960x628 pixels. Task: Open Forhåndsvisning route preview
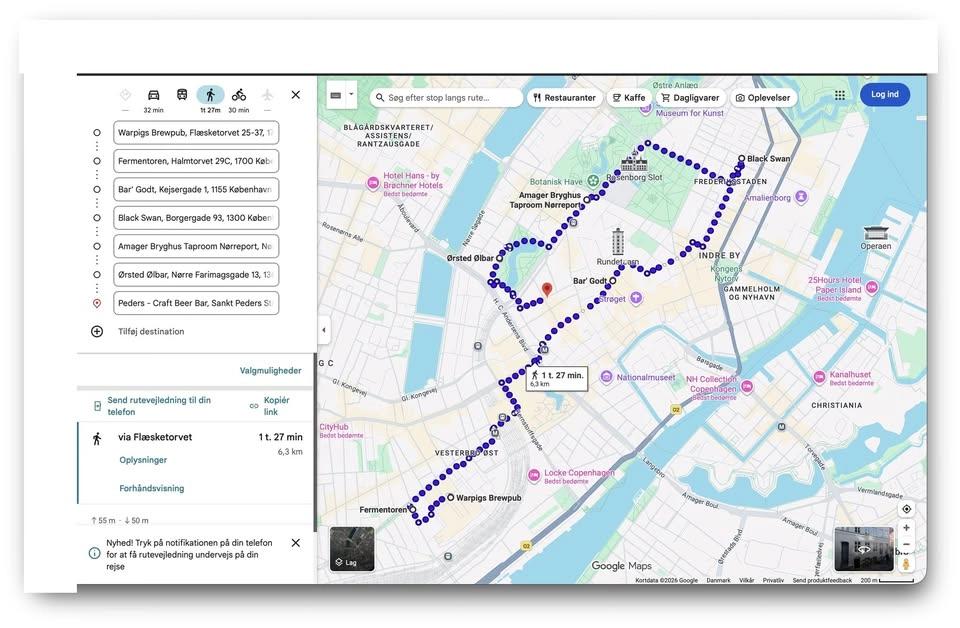pyautogui.click(x=151, y=488)
